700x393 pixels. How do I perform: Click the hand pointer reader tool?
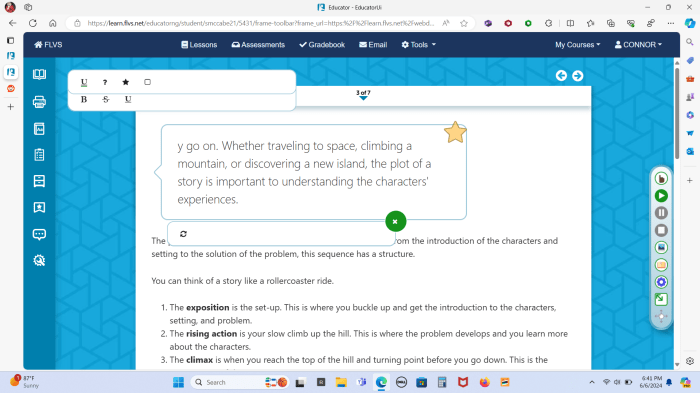pyautogui.click(x=661, y=179)
